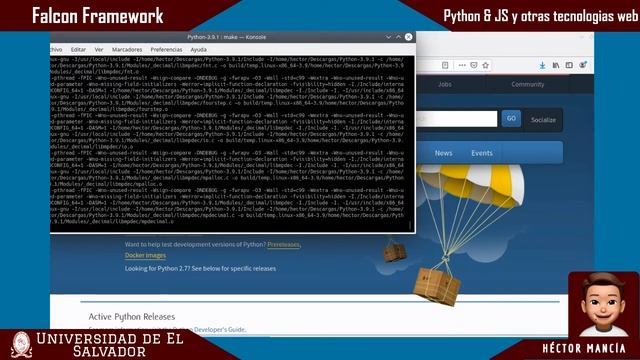Open News section link
640x360 pixels.
coord(444,153)
